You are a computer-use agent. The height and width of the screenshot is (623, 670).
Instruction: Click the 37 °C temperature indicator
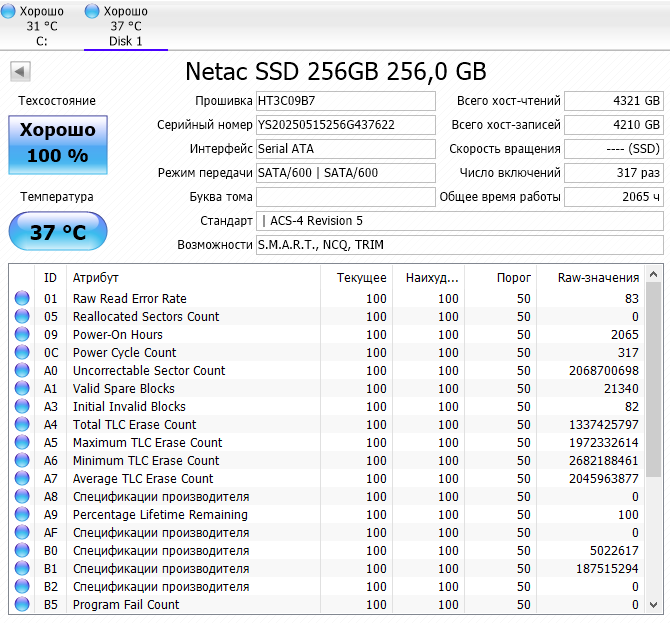click(x=58, y=233)
